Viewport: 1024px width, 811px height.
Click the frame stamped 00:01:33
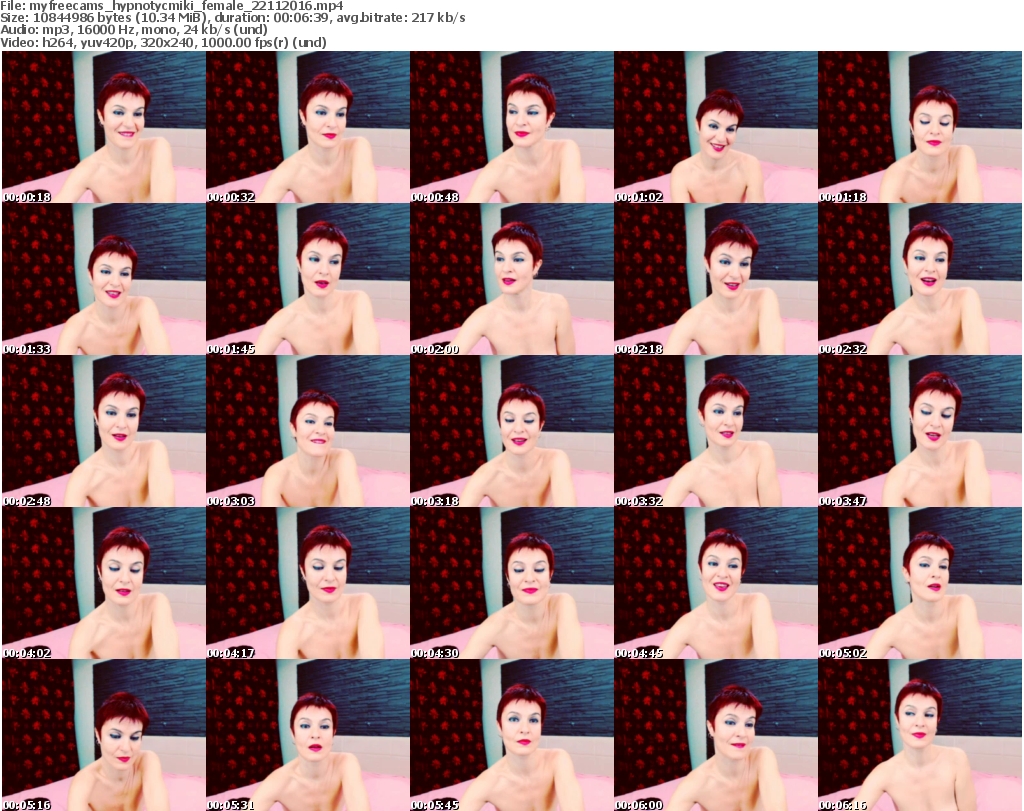[104, 279]
